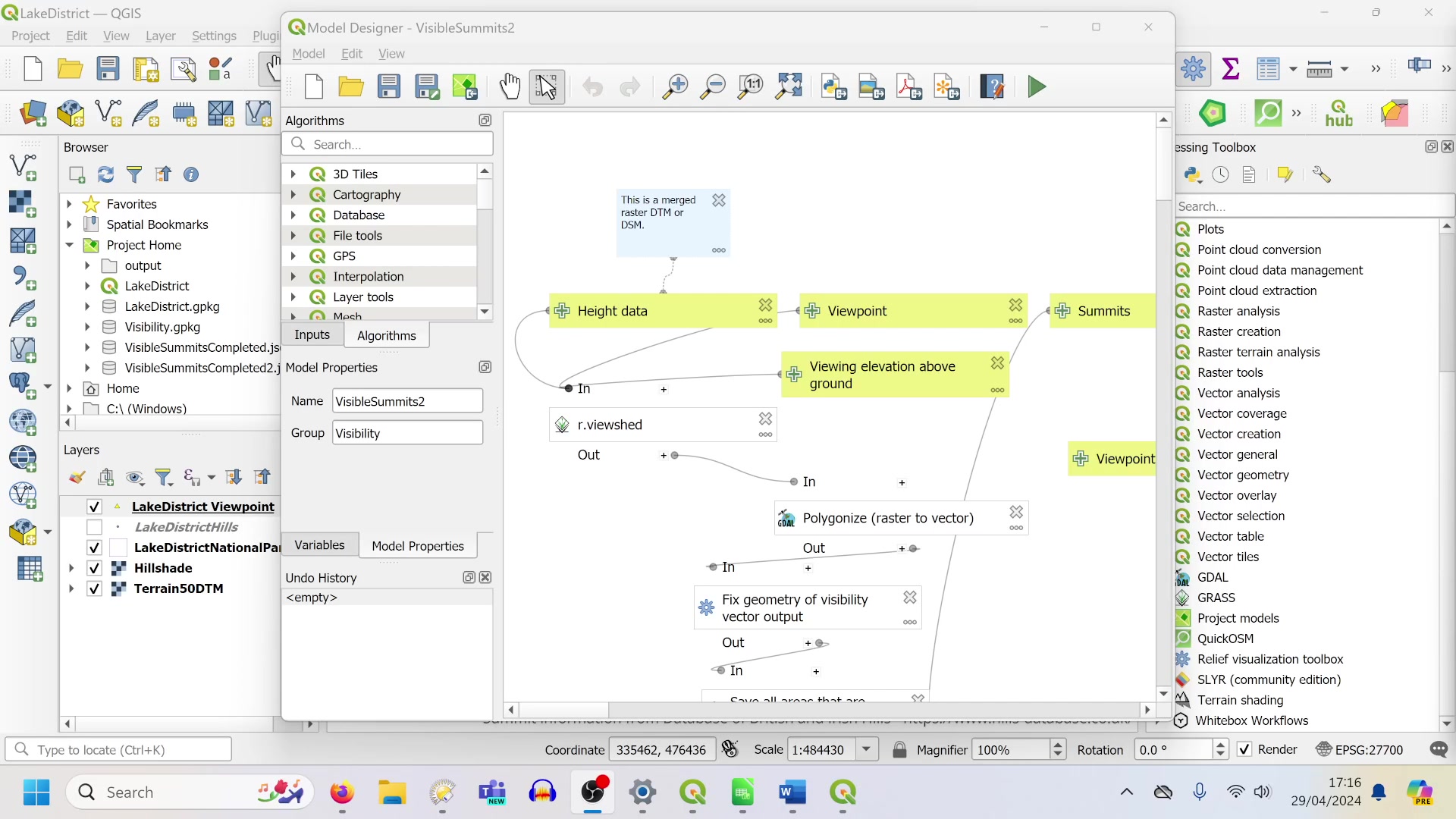Toggle the Render checkbox in status bar
The image size is (1456, 819).
pos(1244,749)
